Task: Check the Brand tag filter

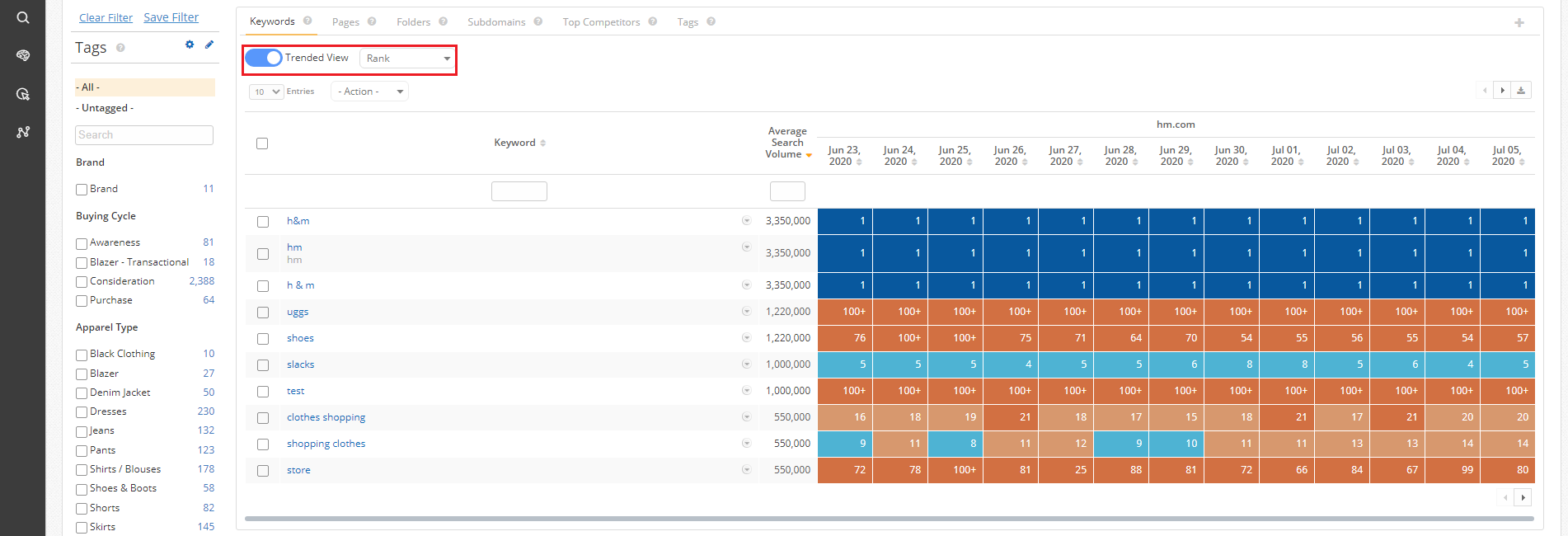Action: [x=82, y=190]
